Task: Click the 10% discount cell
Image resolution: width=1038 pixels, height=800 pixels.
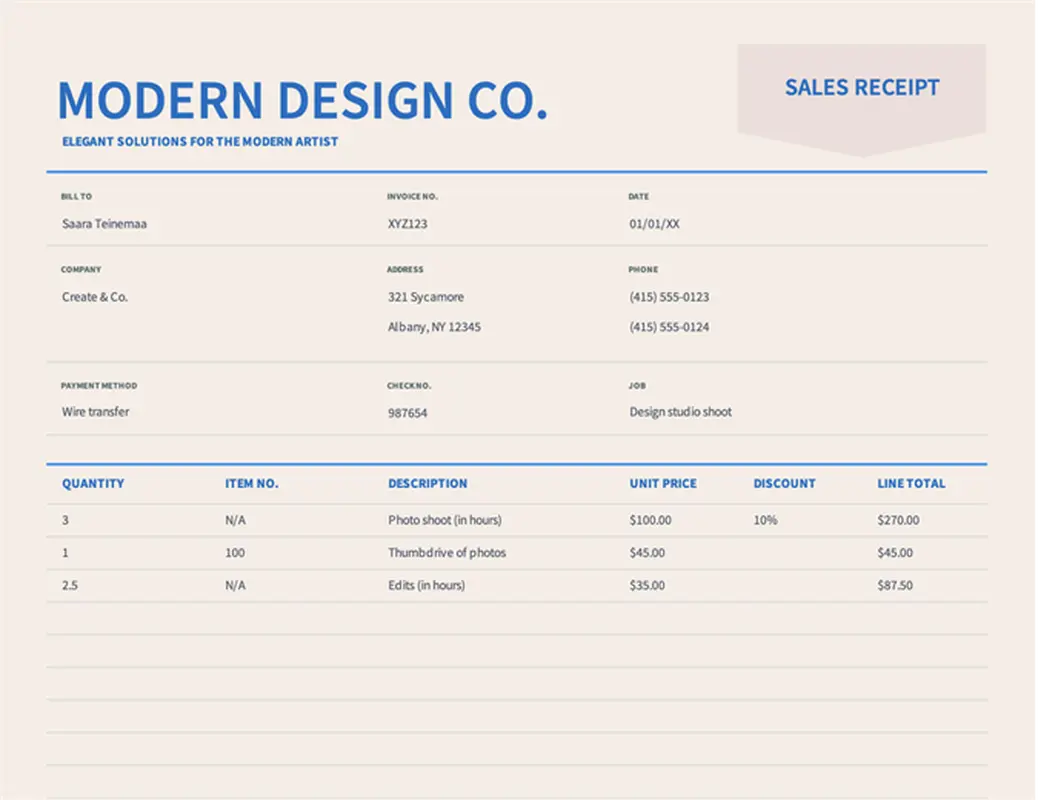Action: coord(765,520)
